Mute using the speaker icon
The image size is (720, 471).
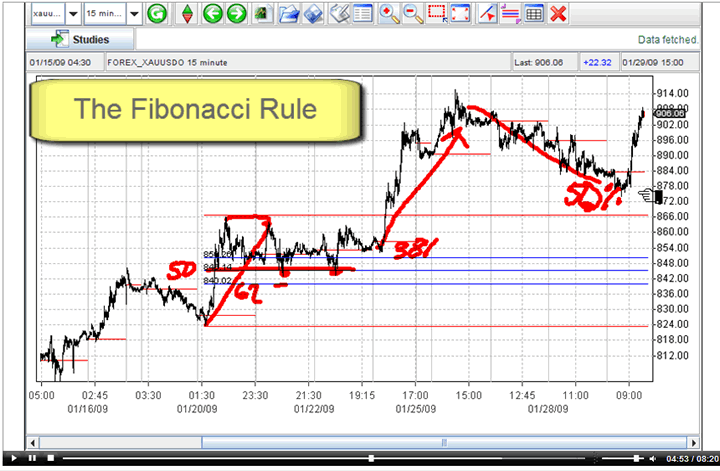[x=652, y=459]
